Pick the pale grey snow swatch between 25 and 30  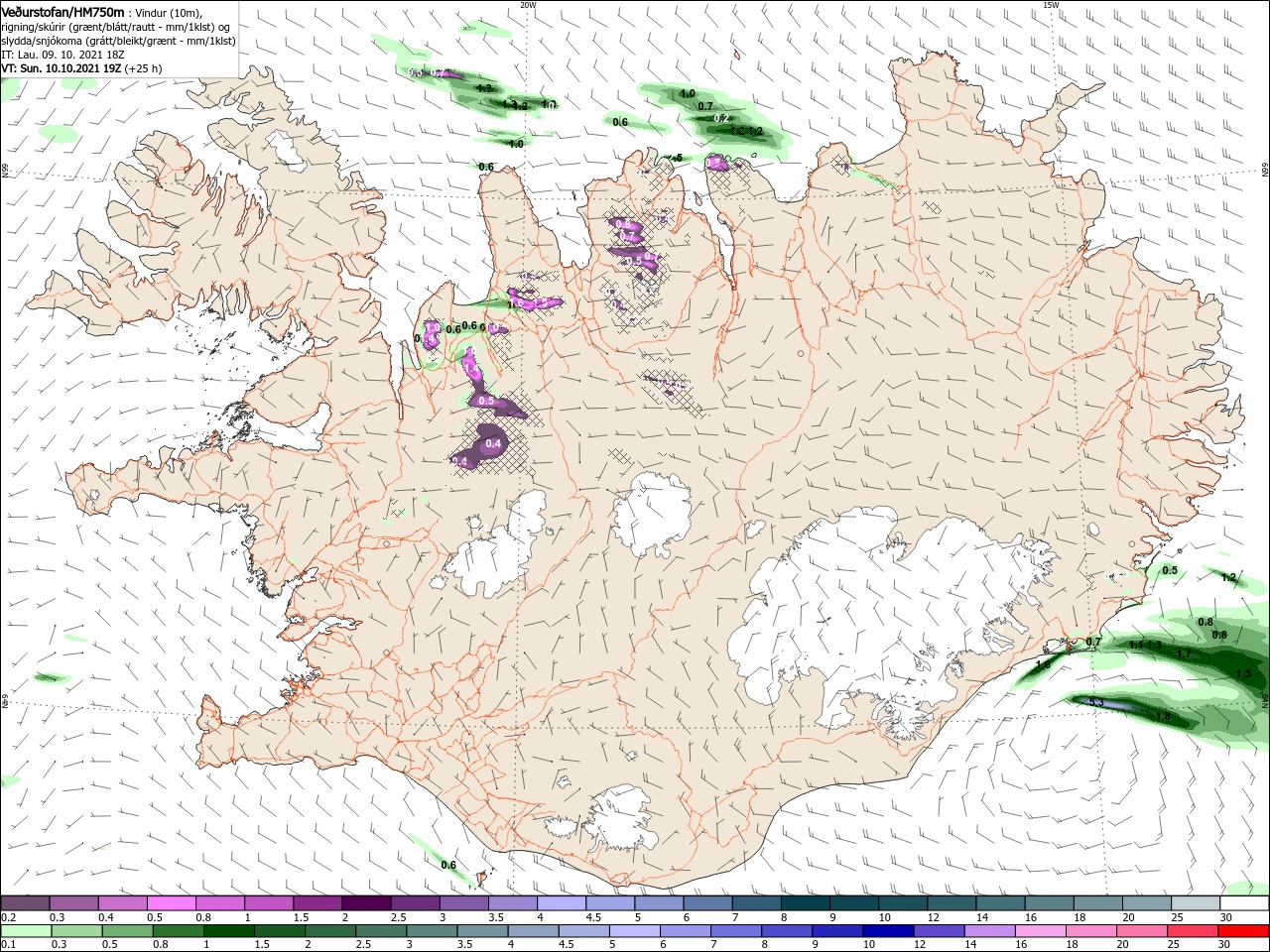[1196, 903]
